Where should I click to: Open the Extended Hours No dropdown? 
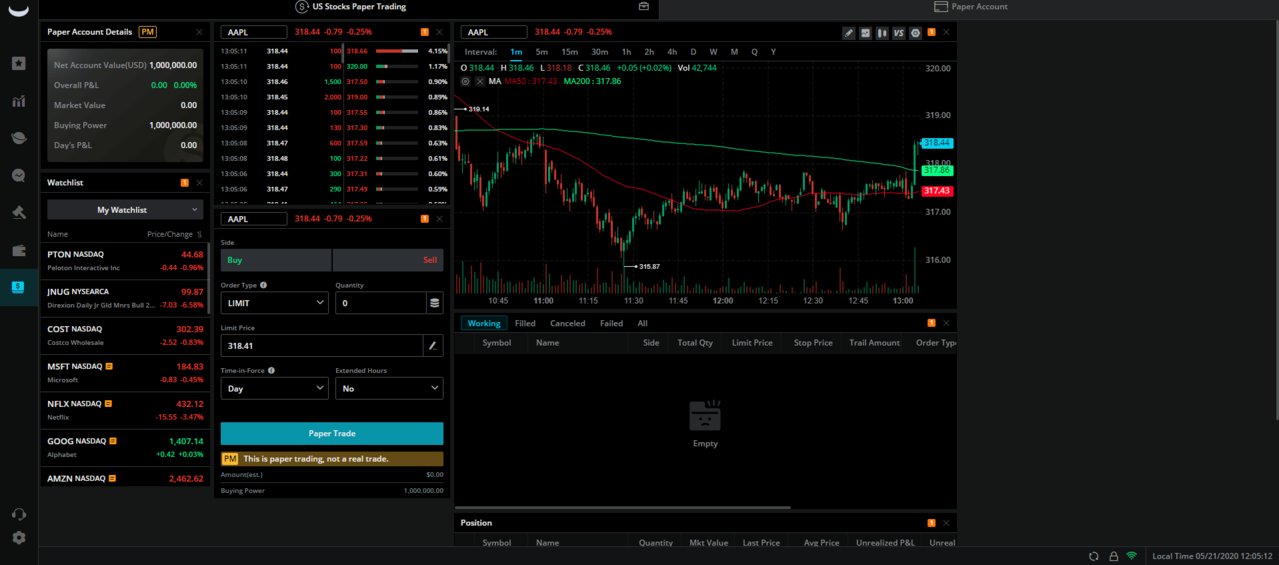(389, 388)
